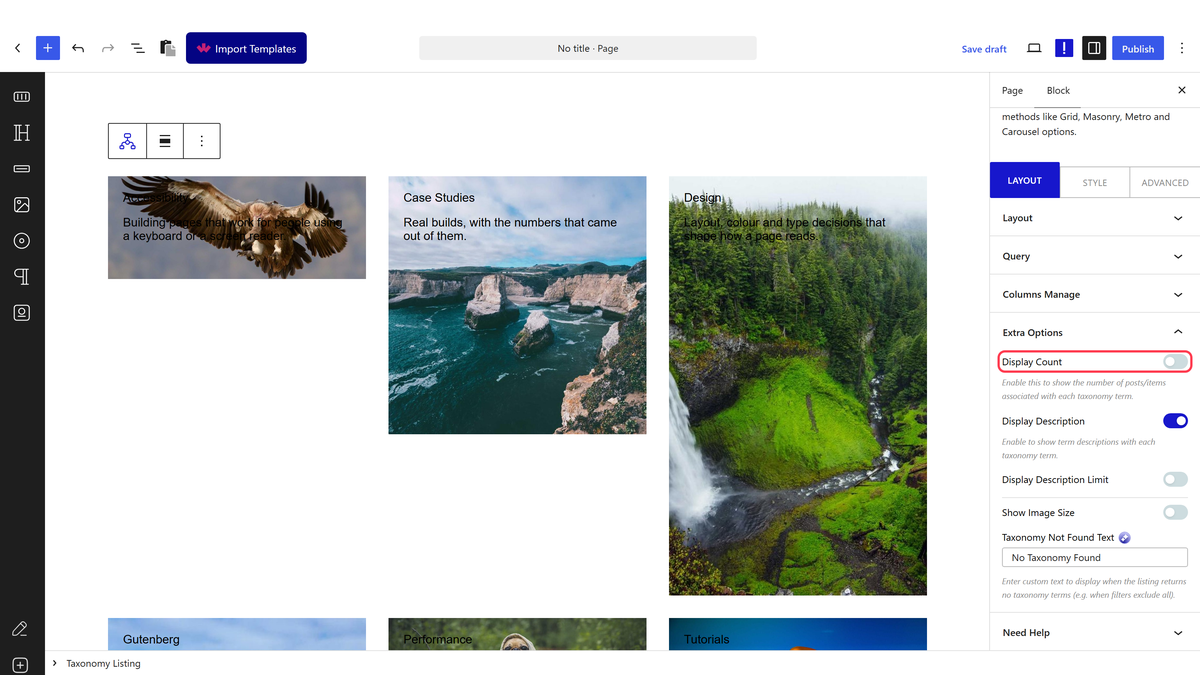1200x675 pixels.
Task: Disable the Display Description toggle
Action: click(1175, 421)
